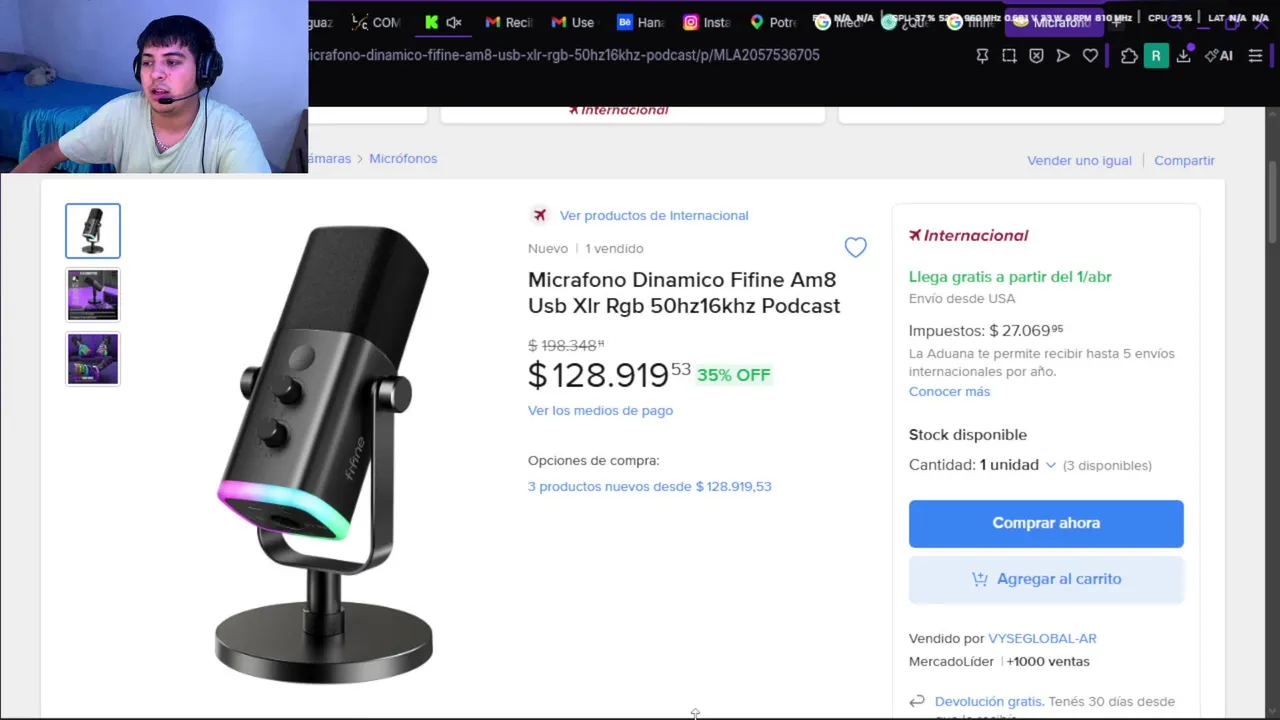Viewport: 1280px width, 720px height.
Task: Click the Comprar ahora button
Action: pos(1046,523)
